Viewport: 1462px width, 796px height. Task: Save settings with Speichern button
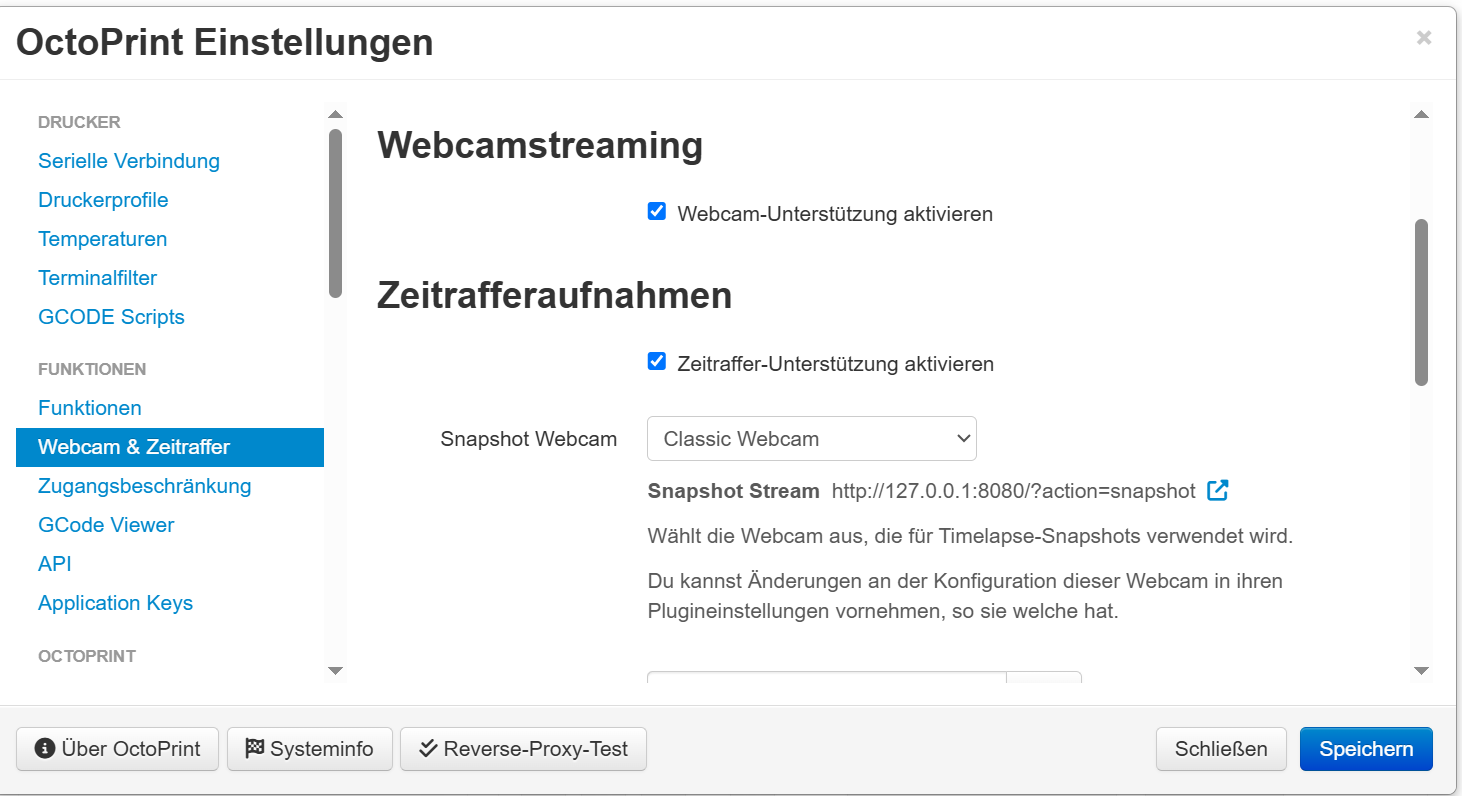(x=1366, y=749)
